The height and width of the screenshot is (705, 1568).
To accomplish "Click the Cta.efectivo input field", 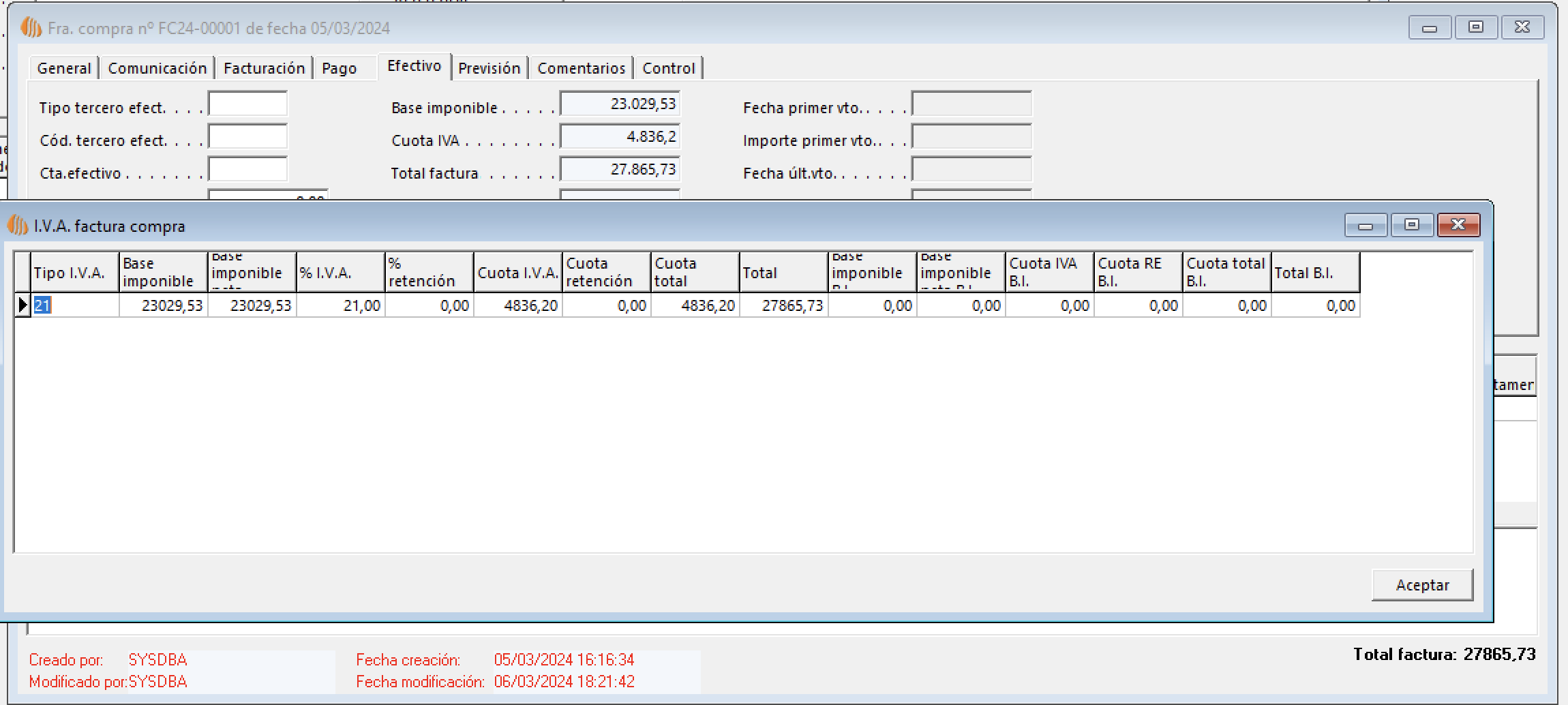I will [x=247, y=170].
